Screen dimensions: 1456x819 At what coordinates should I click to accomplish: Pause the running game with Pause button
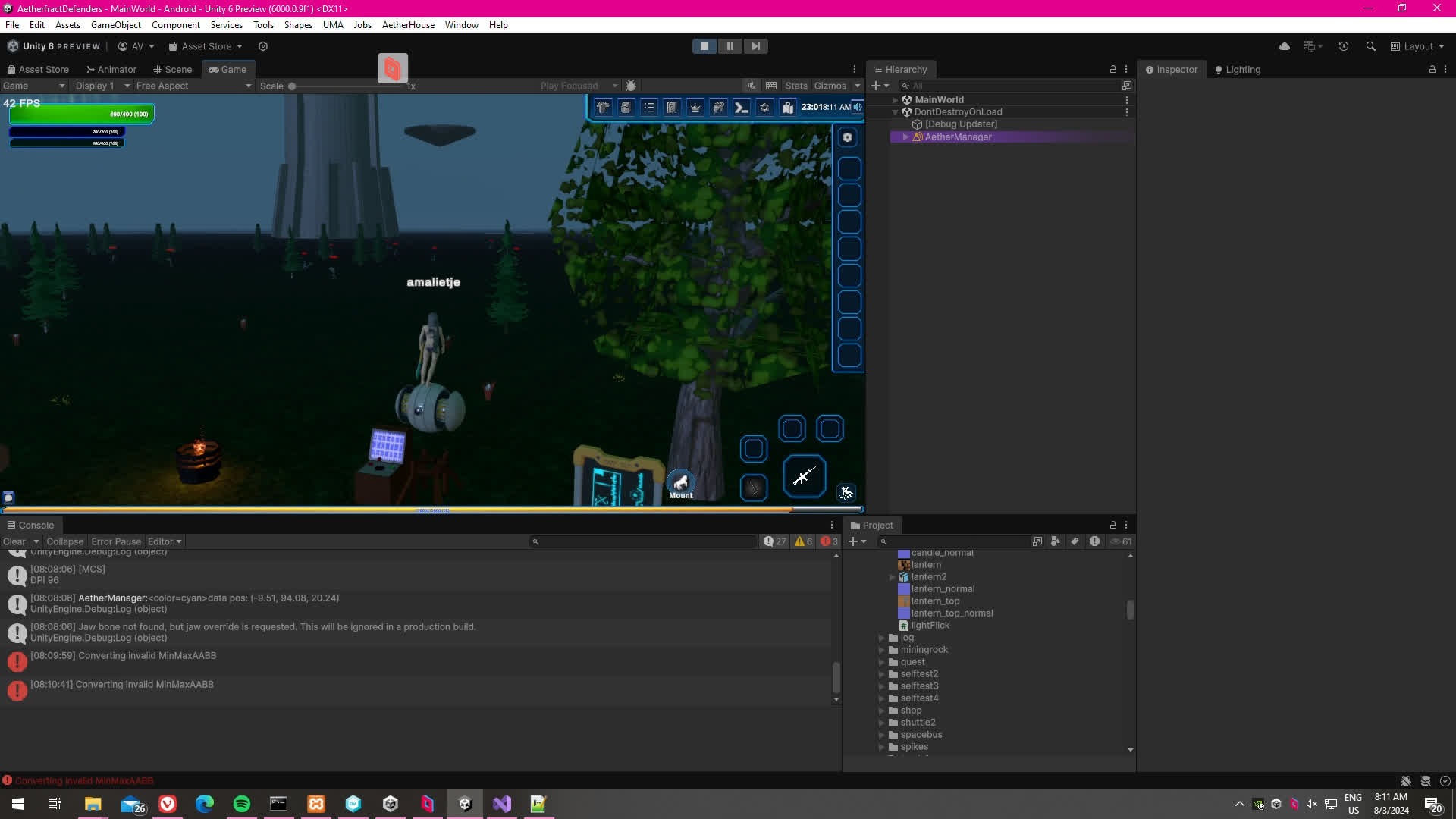tap(730, 46)
